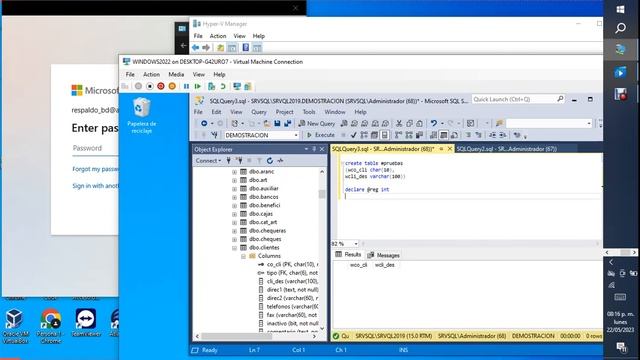Open TeamViewer desktop shortcut

(x=86, y=323)
